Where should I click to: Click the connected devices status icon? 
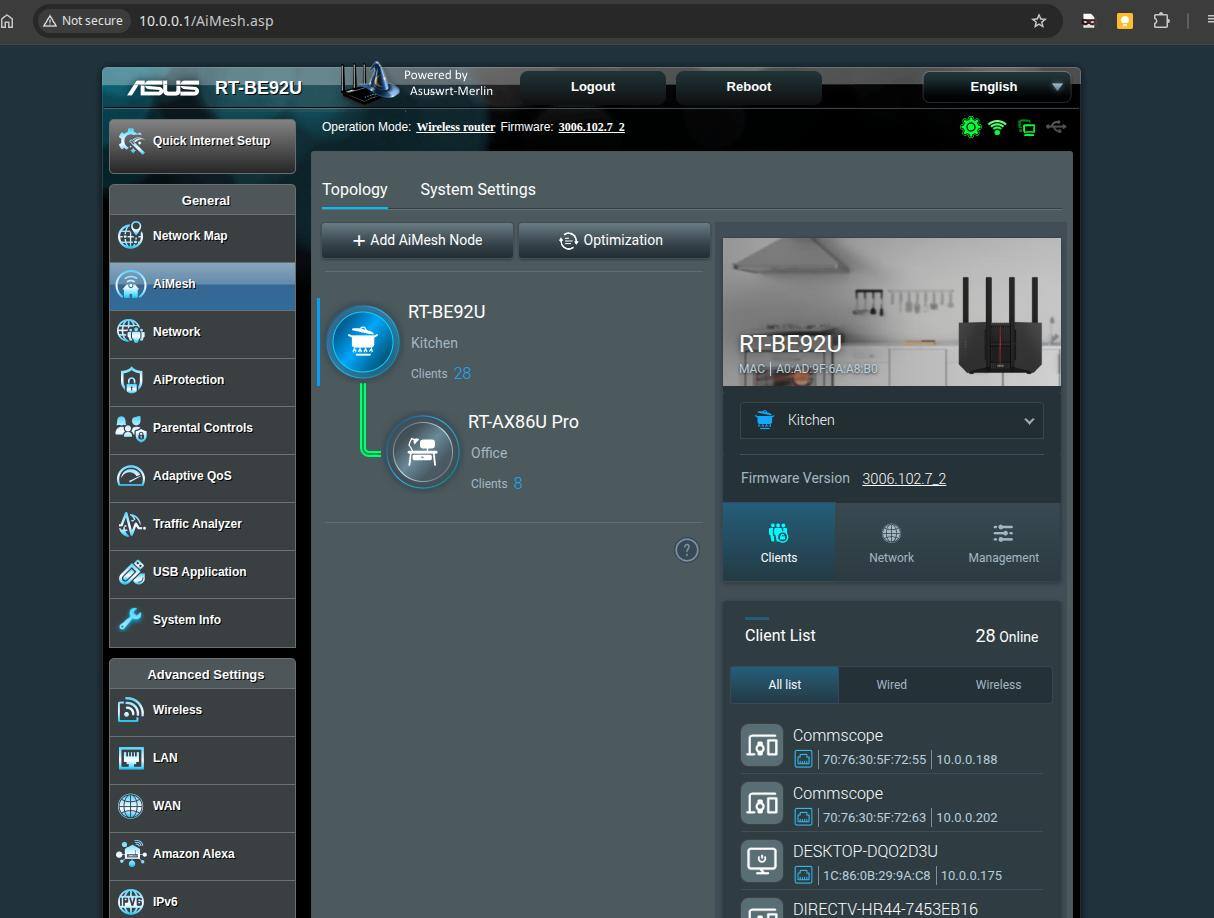pyautogui.click(x=1027, y=127)
